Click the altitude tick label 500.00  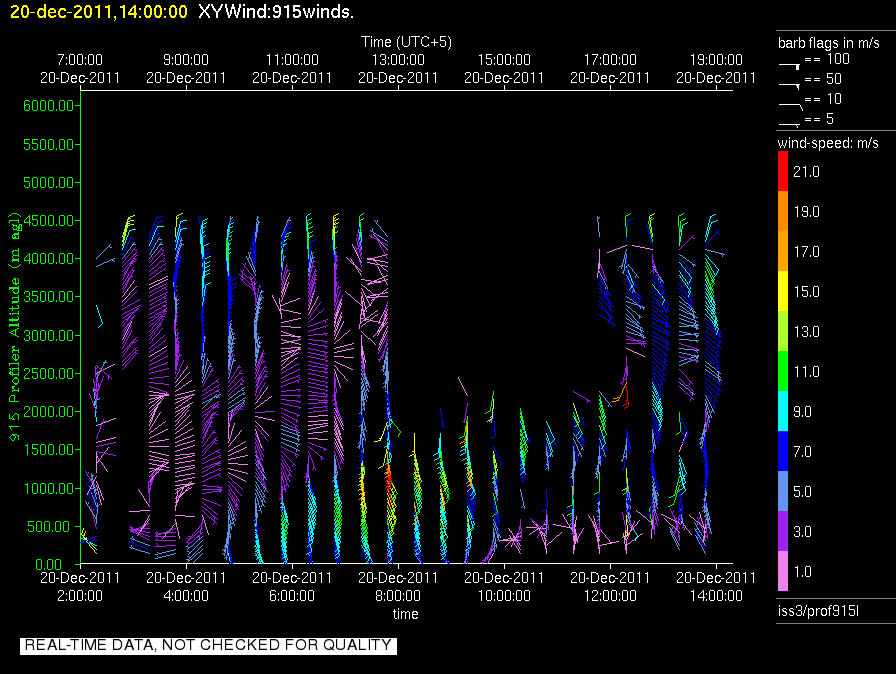(51, 527)
